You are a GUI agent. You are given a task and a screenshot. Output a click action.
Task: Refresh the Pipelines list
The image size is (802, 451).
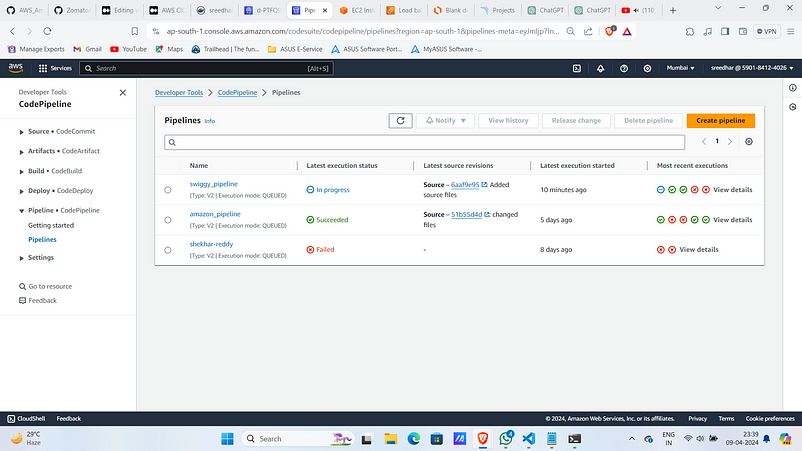pyautogui.click(x=400, y=121)
